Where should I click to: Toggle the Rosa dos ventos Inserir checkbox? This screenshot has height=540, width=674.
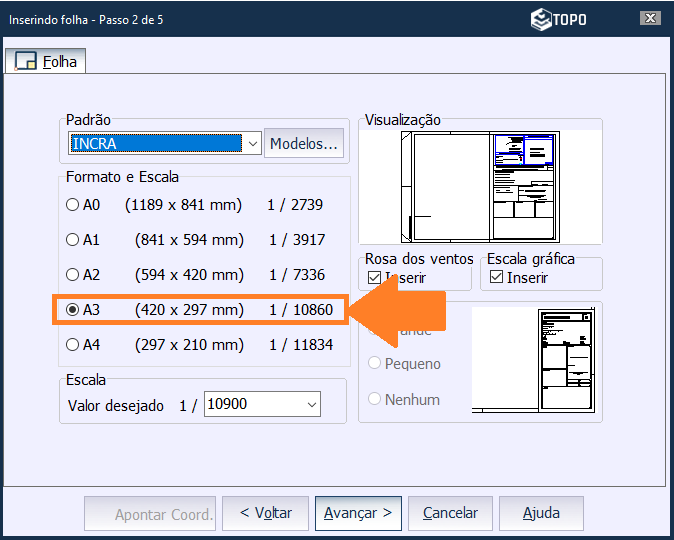[374, 277]
